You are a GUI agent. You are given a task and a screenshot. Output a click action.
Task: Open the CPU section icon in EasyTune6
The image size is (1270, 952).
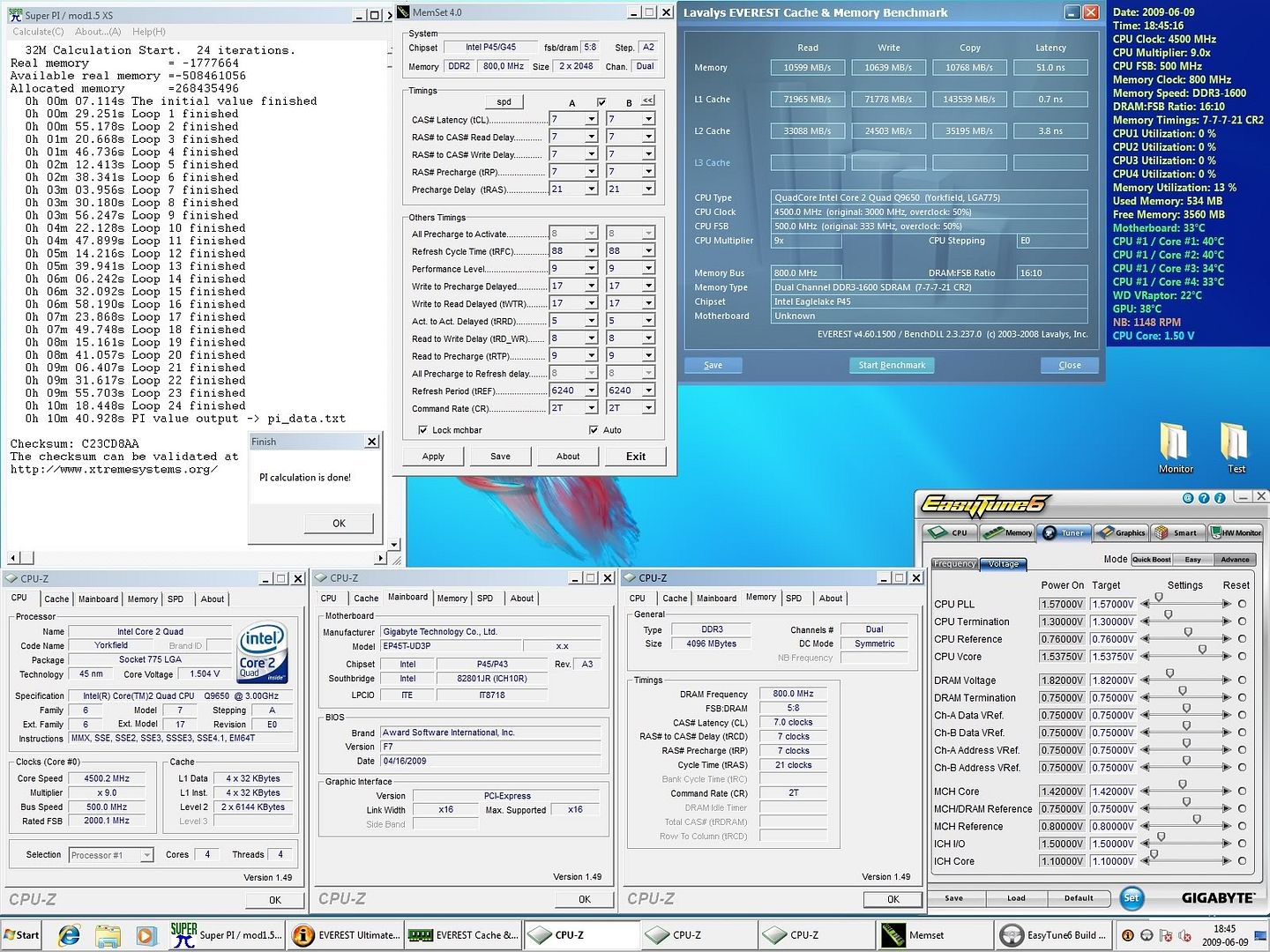949,532
